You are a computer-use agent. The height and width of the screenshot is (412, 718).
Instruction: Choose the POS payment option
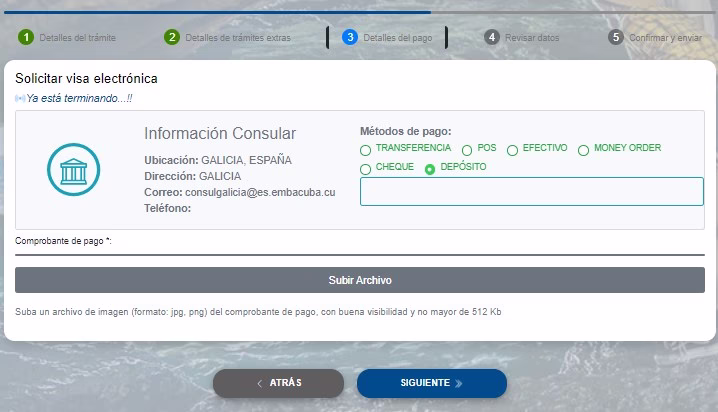(x=467, y=150)
